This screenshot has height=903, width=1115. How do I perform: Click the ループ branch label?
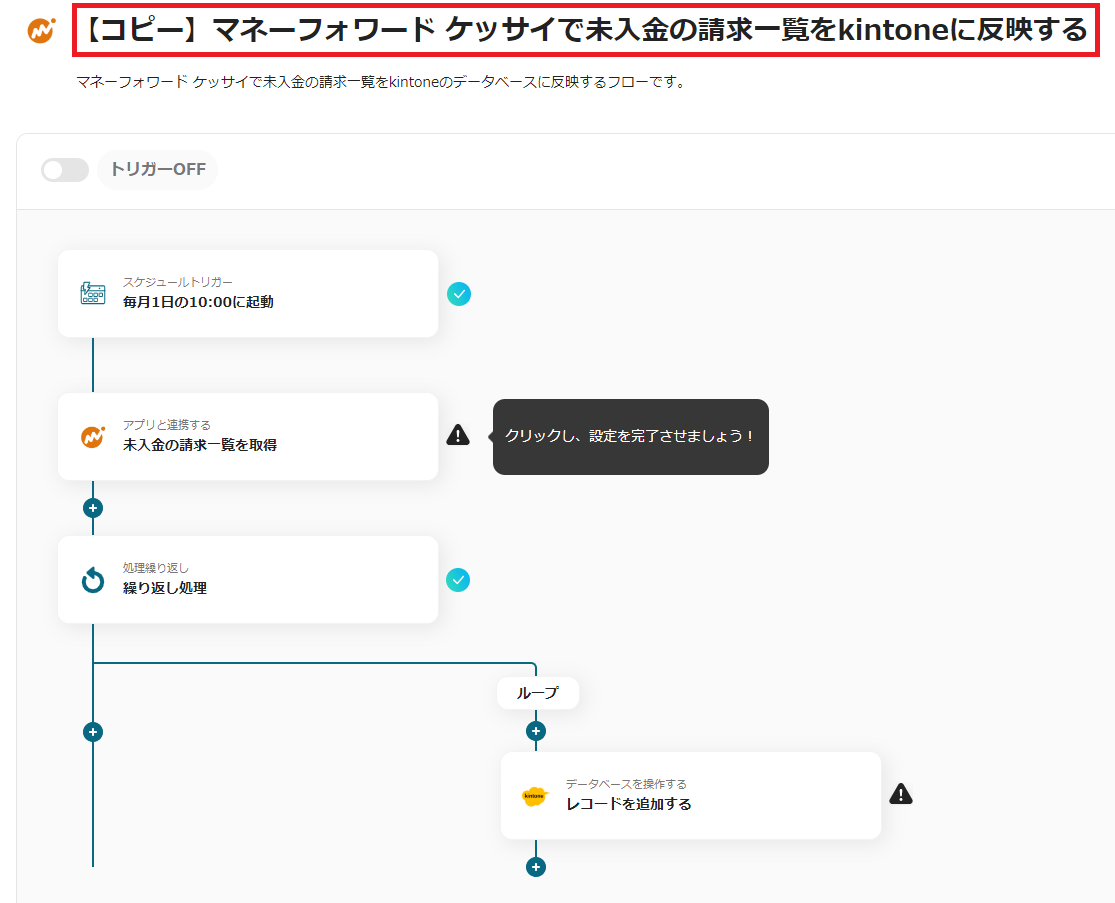(x=538, y=693)
